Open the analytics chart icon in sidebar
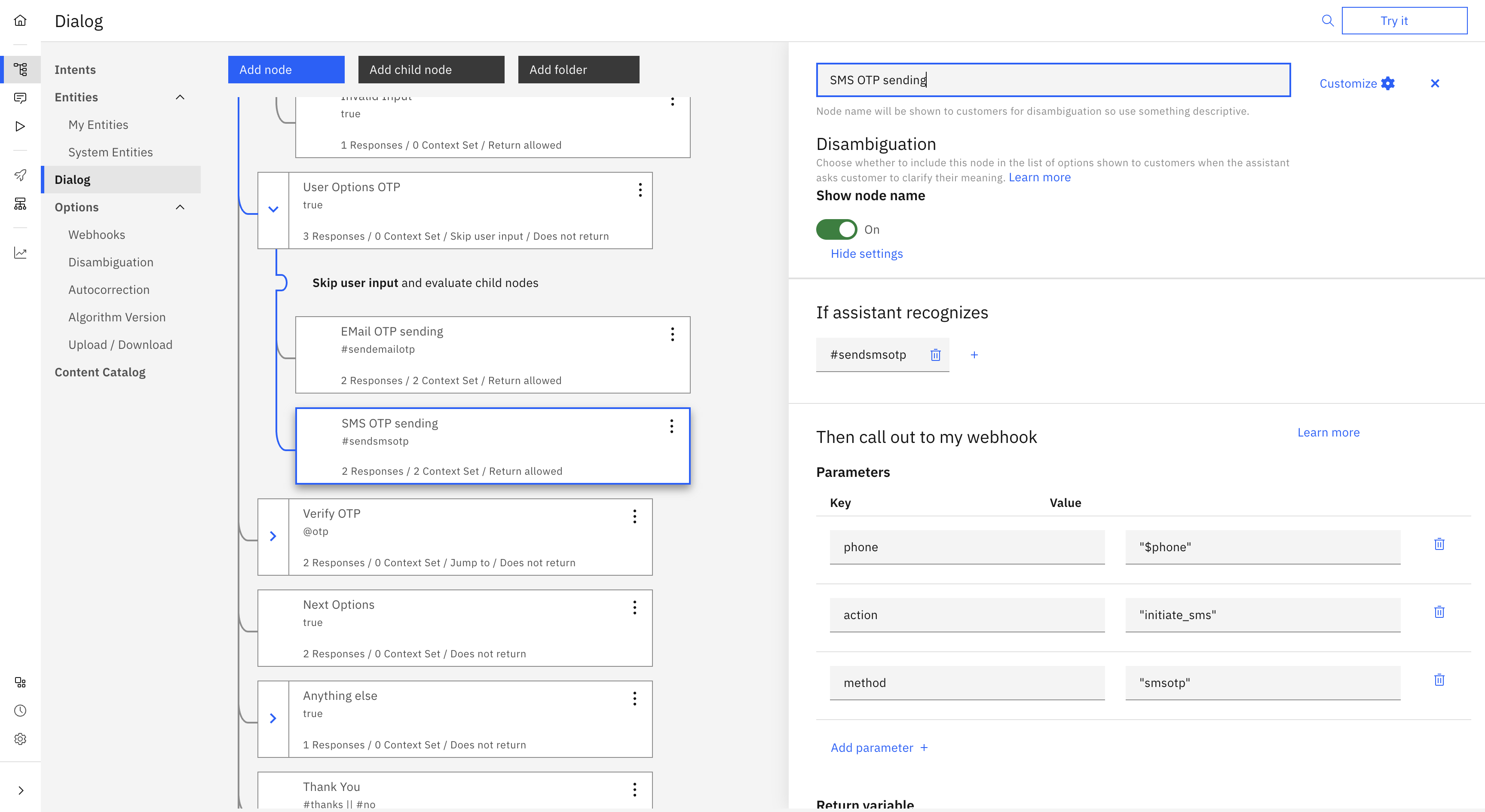The height and width of the screenshot is (812, 1485). point(20,253)
